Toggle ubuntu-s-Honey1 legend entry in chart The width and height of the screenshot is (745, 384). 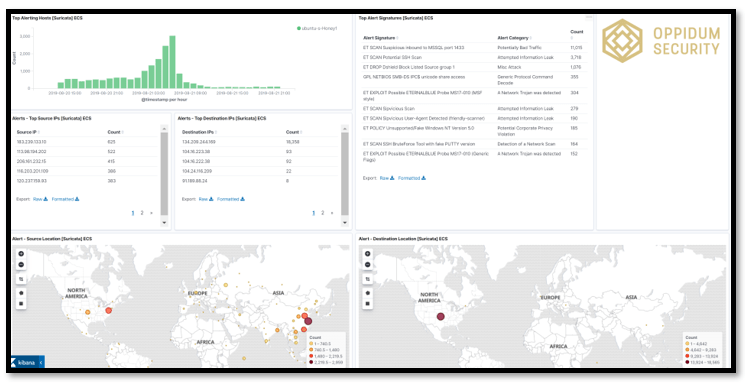click(x=317, y=29)
